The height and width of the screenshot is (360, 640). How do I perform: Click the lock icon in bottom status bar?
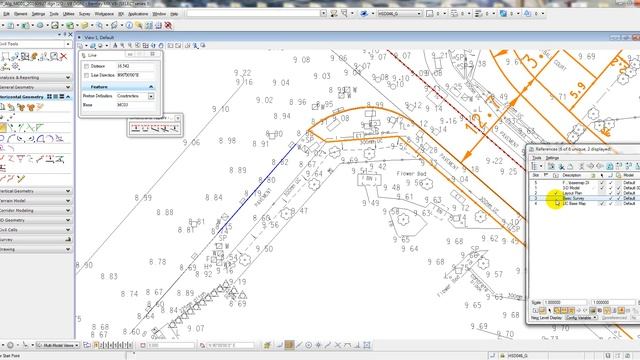pyautogui.click(x=502, y=356)
